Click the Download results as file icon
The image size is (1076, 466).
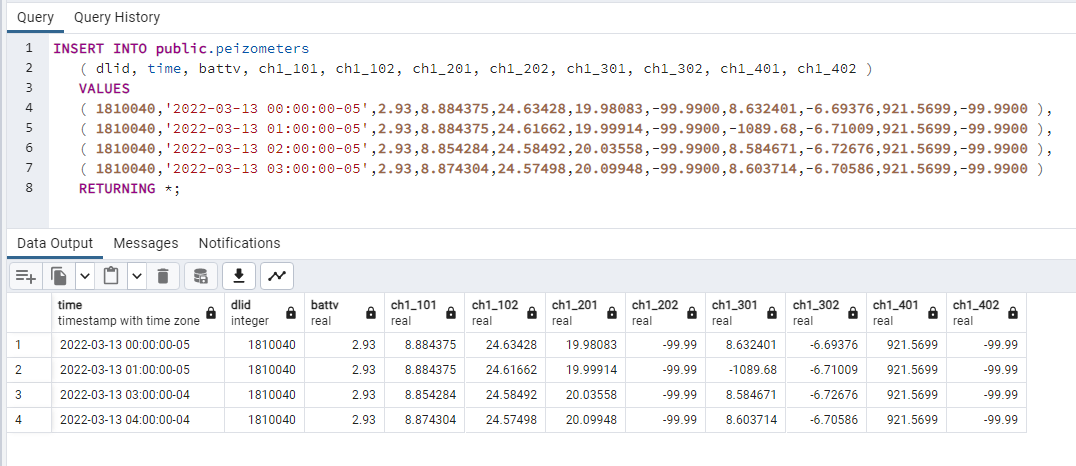point(239,277)
